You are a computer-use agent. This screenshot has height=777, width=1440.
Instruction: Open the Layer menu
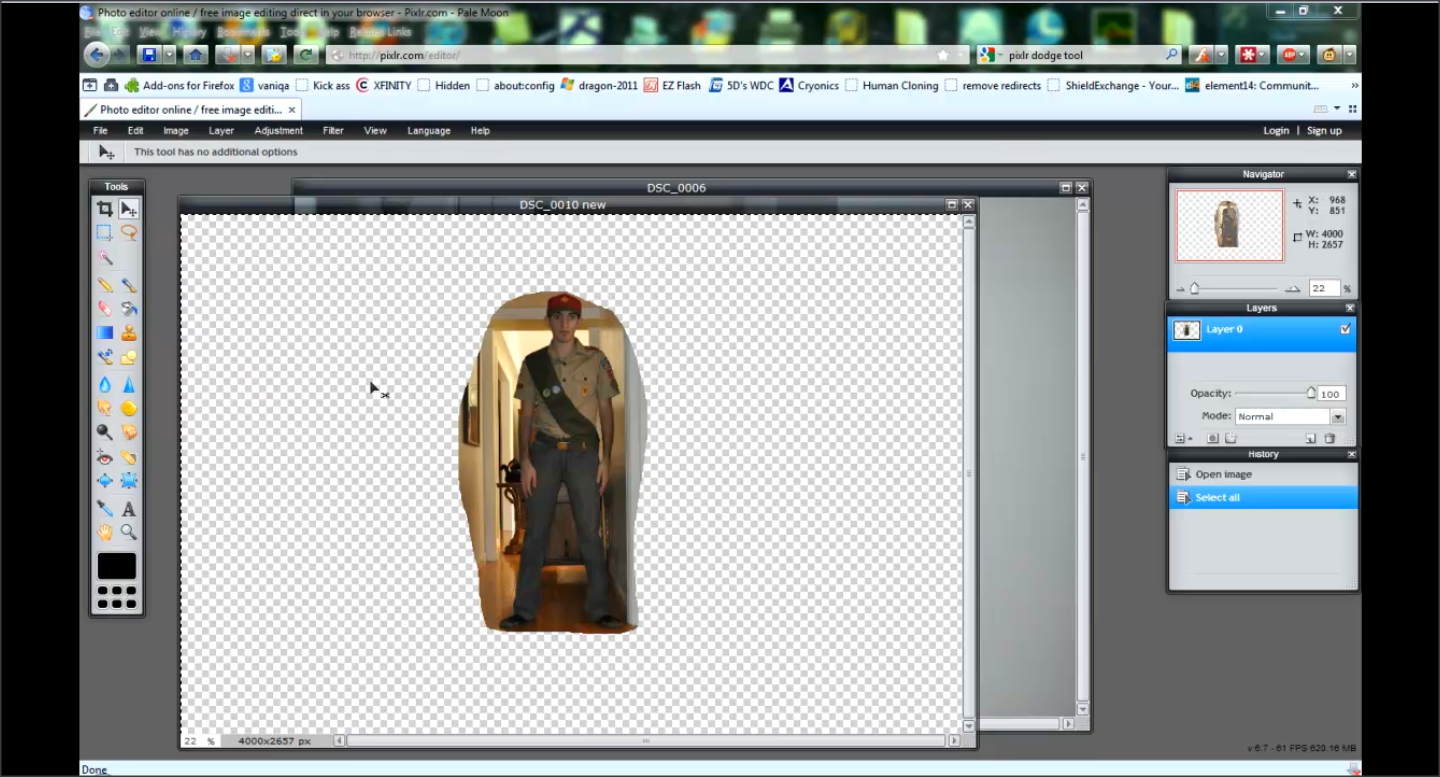point(221,131)
